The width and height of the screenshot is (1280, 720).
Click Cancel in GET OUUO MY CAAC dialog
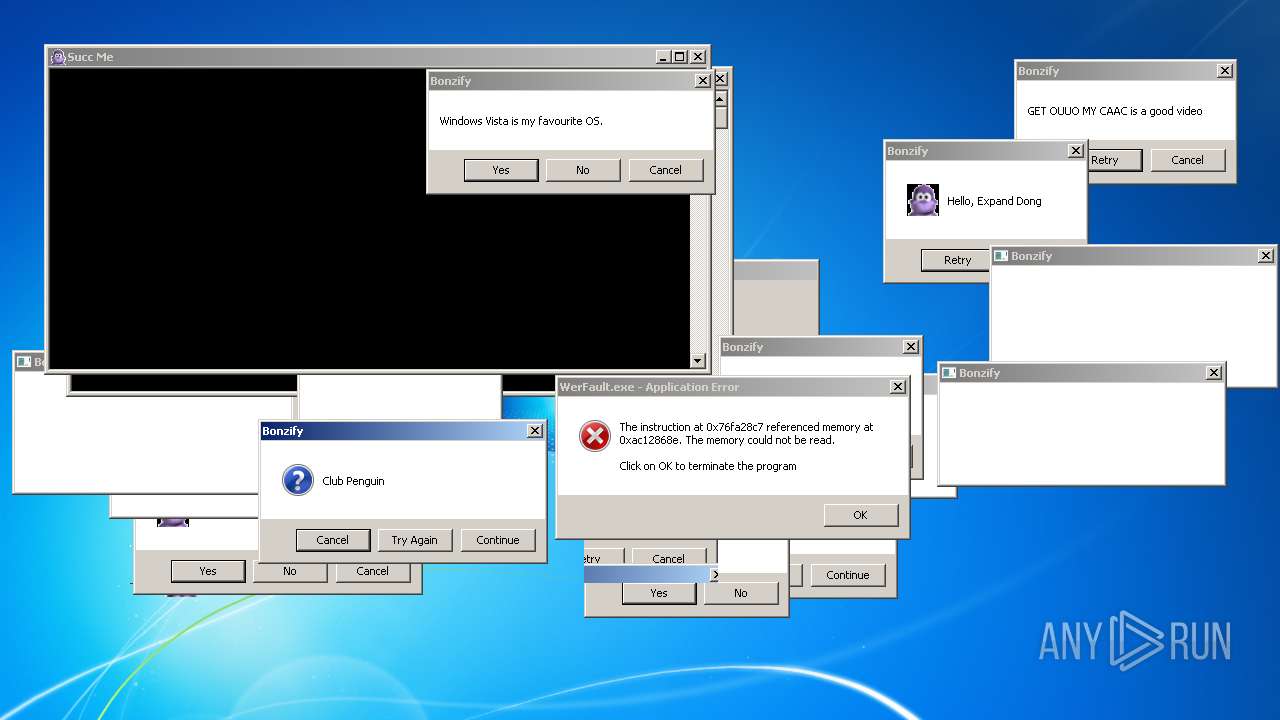click(1188, 160)
